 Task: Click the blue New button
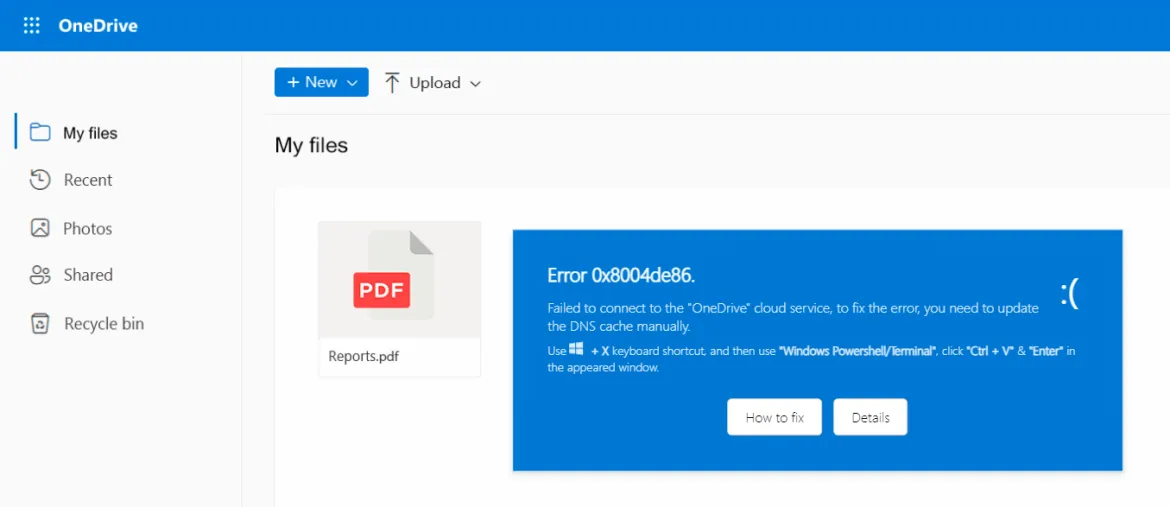point(322,82)
